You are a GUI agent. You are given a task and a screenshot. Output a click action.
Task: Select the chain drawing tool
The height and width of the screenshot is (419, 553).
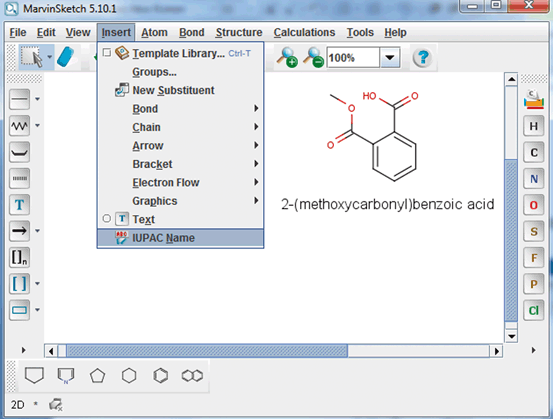(x=19, y=126)
